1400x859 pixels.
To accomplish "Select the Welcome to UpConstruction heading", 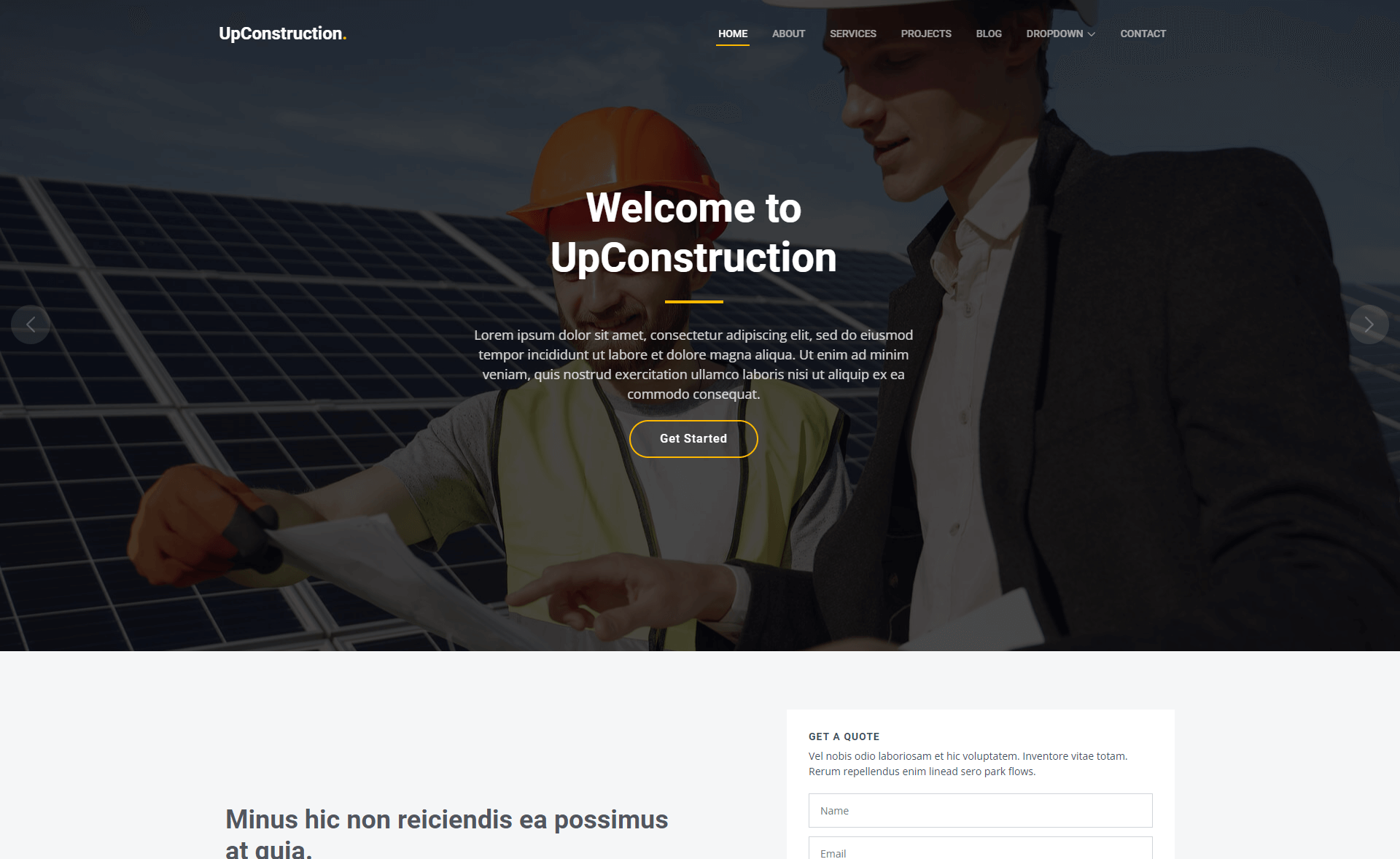I will click(693, 233).
